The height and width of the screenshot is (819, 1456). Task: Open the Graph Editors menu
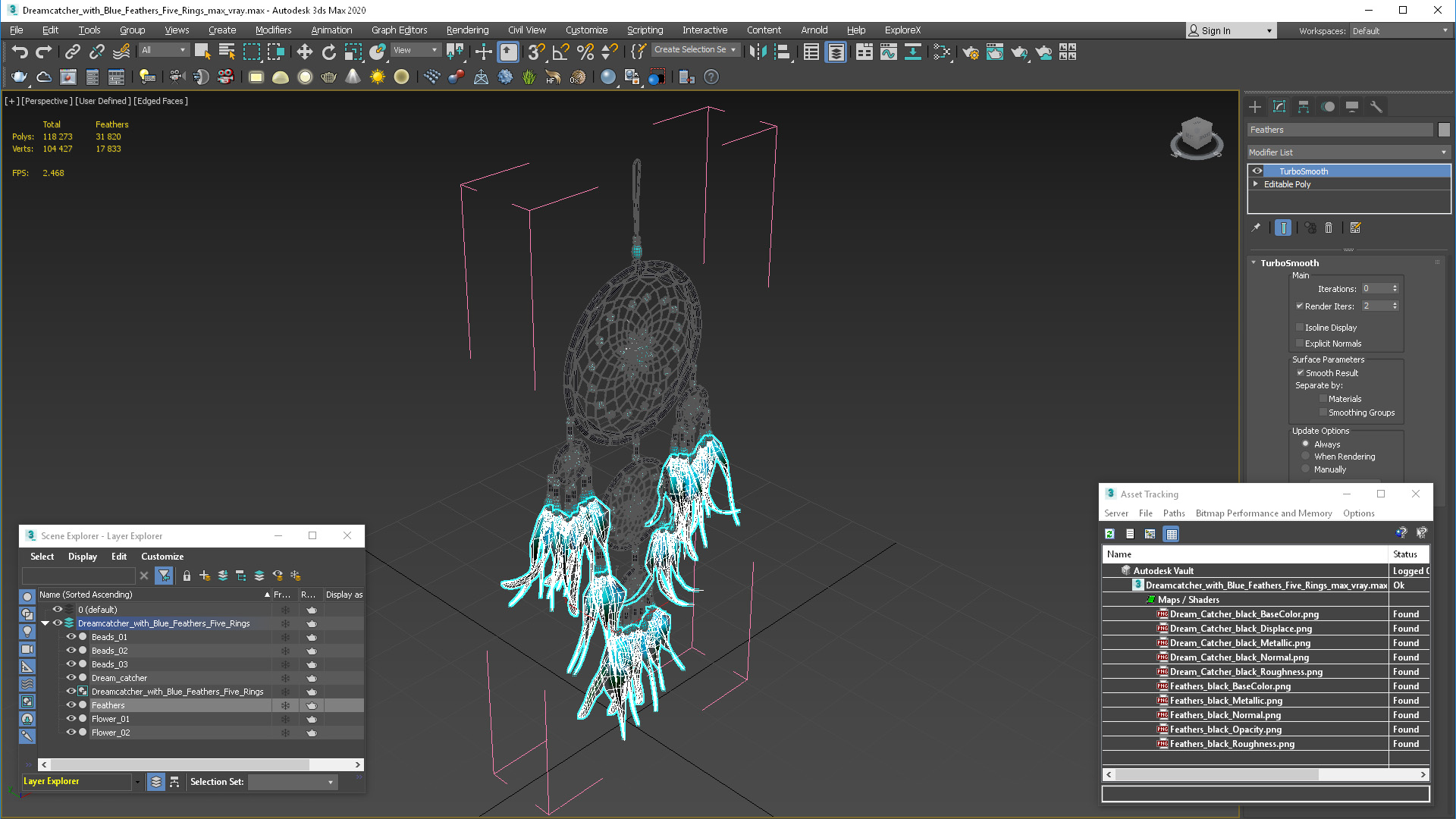pos(399,30)
